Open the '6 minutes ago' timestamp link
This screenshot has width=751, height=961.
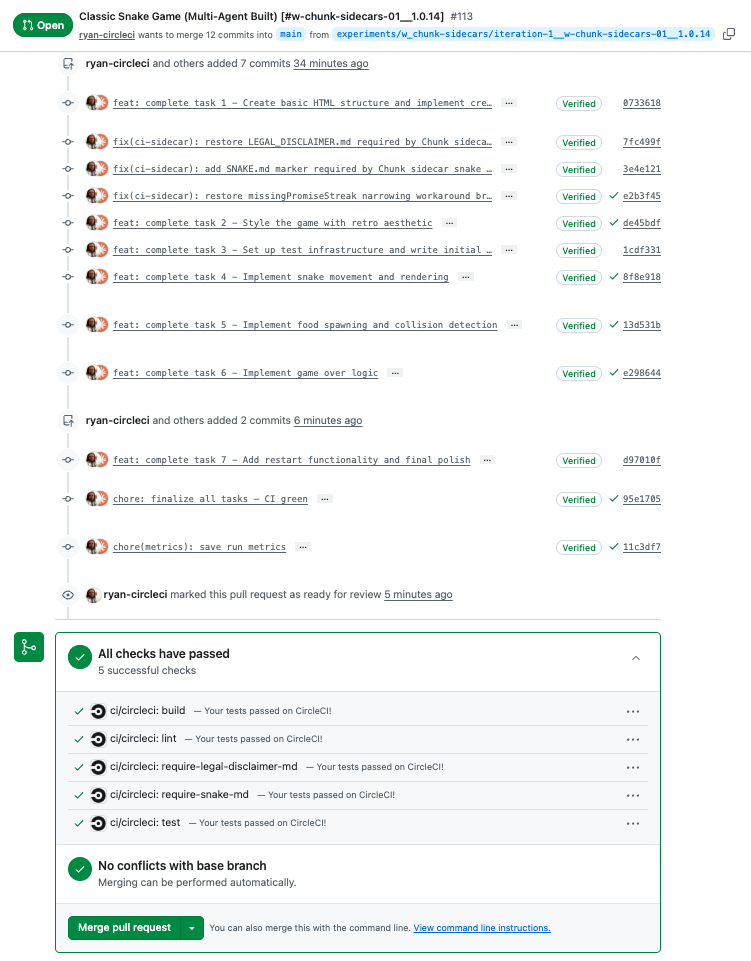328,420
